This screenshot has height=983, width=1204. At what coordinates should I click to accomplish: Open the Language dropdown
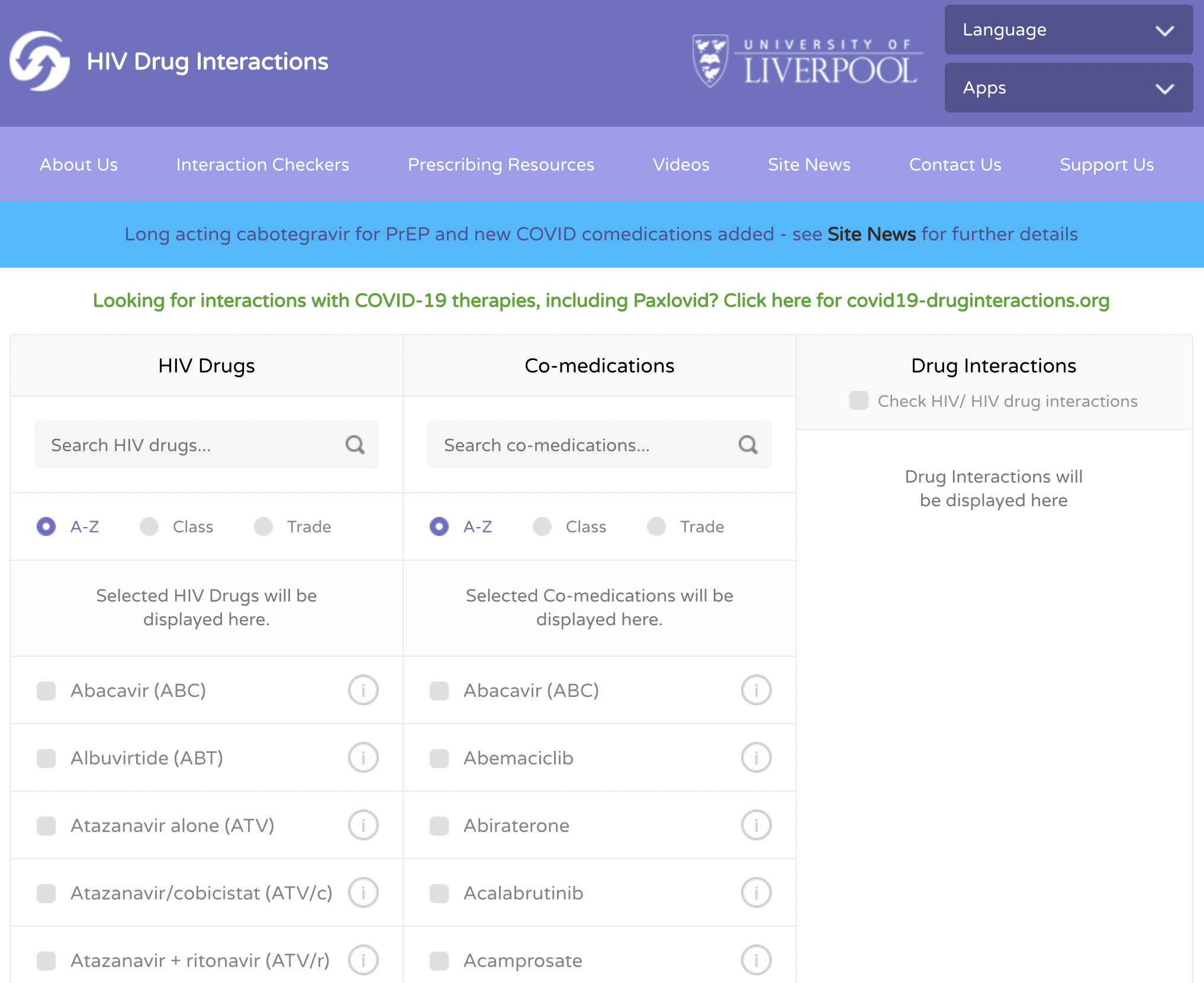pyautogui.click(x=1068, y=30)
